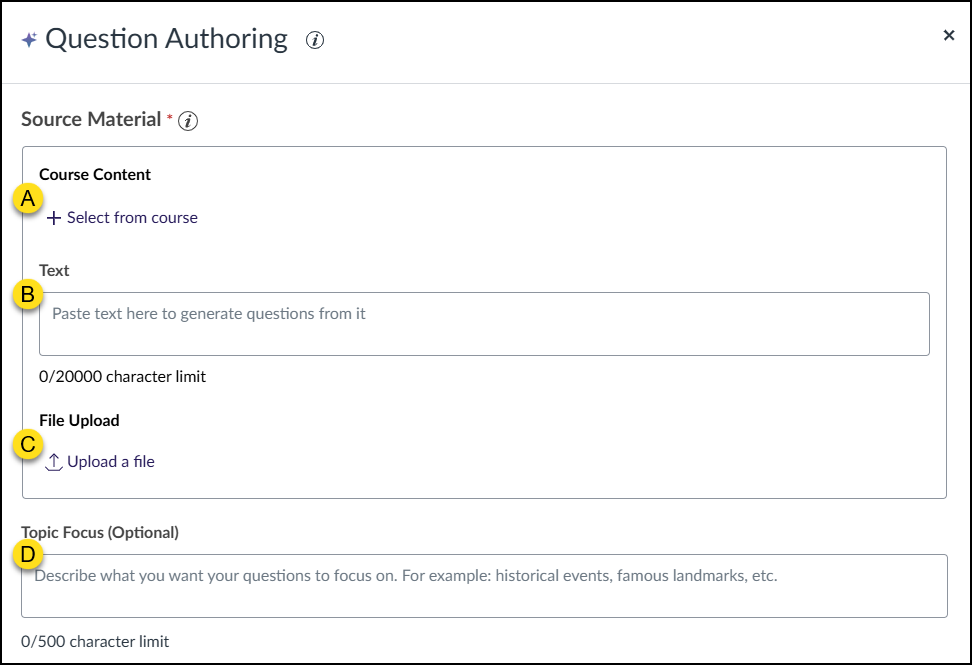Close the Question Authoring panel

(949, 34)
